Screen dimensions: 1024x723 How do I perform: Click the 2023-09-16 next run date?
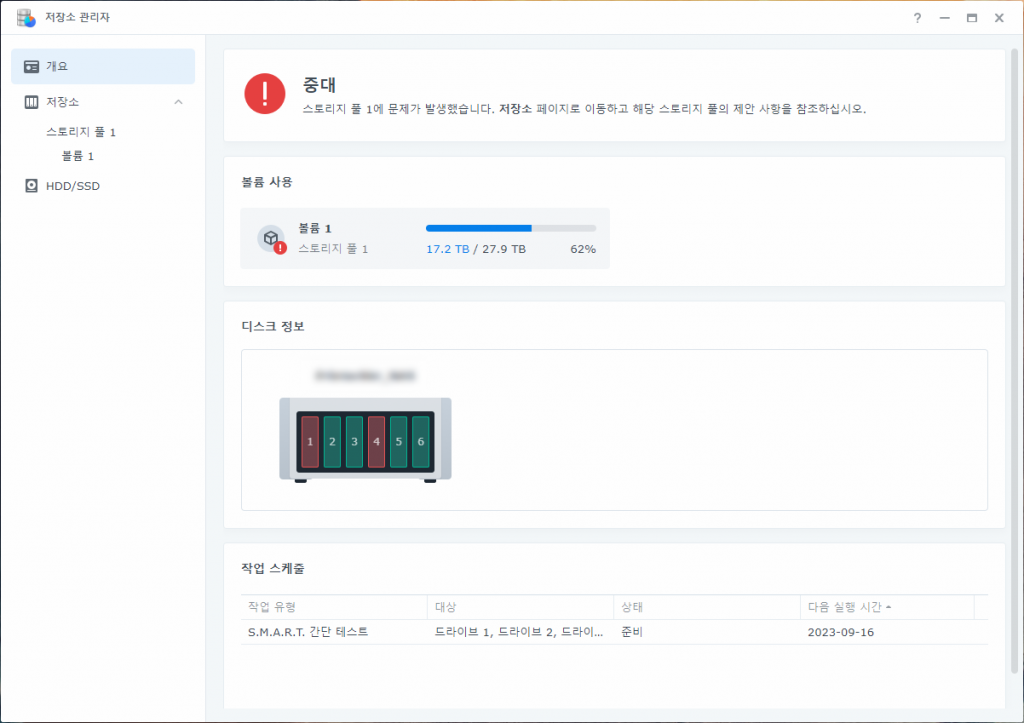[x=840, y=632]
